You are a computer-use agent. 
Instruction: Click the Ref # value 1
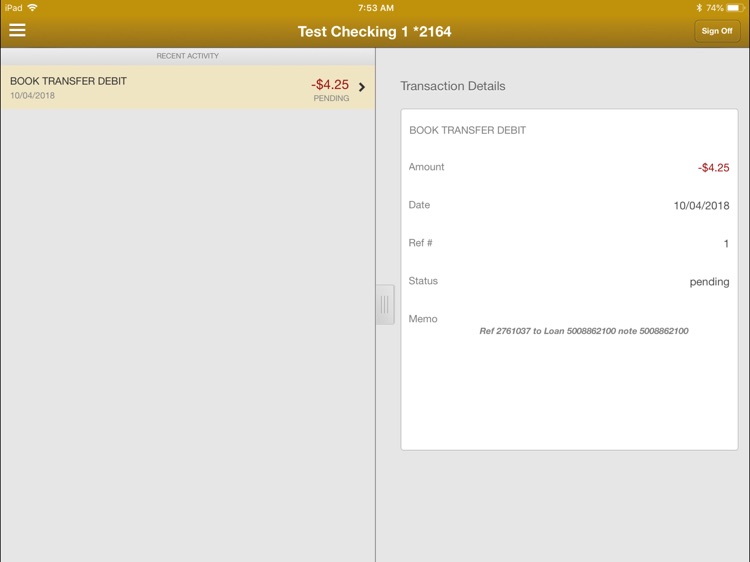click(726, 243)
